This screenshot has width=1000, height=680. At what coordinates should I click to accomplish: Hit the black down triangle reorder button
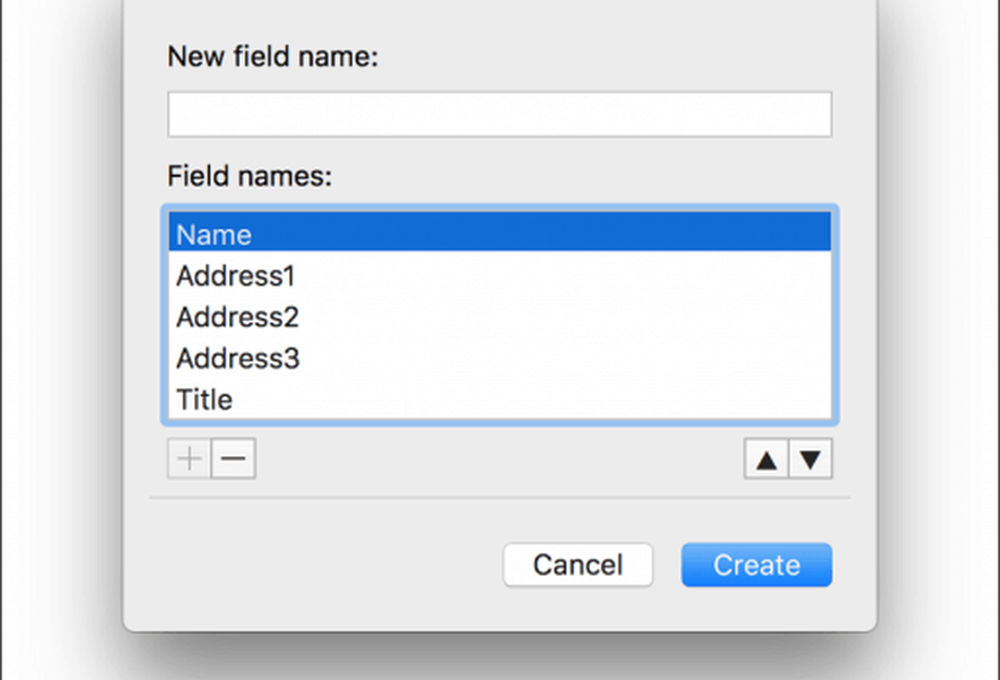click(811, 460)
